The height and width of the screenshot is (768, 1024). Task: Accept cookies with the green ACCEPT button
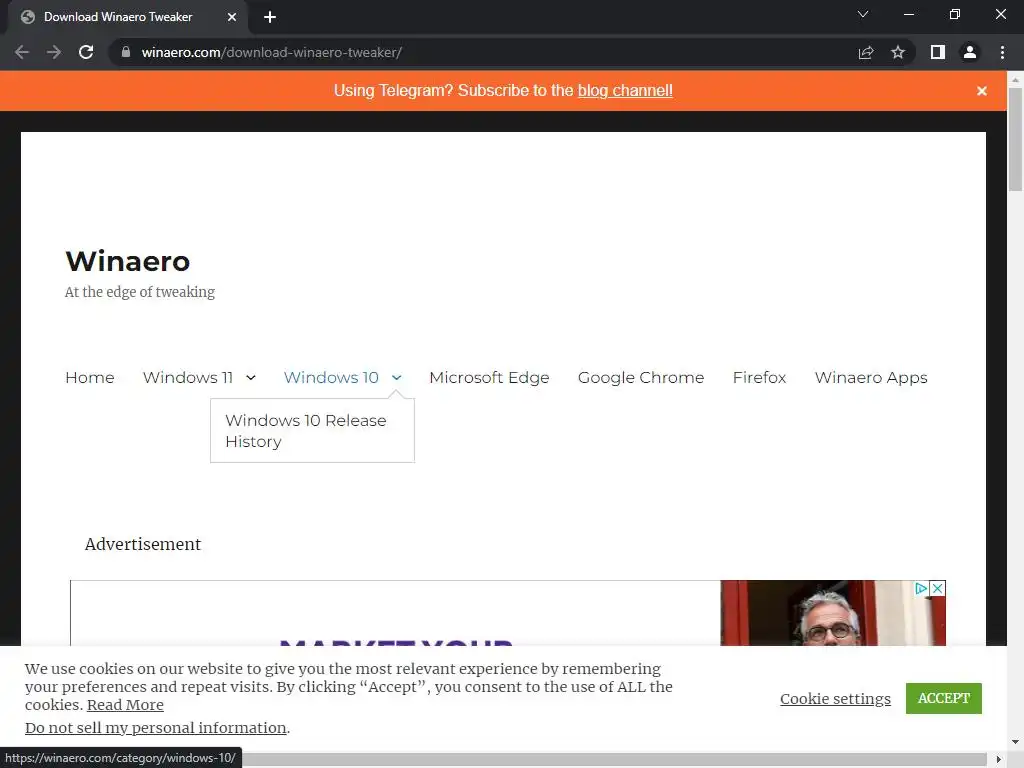click(944, 698)
